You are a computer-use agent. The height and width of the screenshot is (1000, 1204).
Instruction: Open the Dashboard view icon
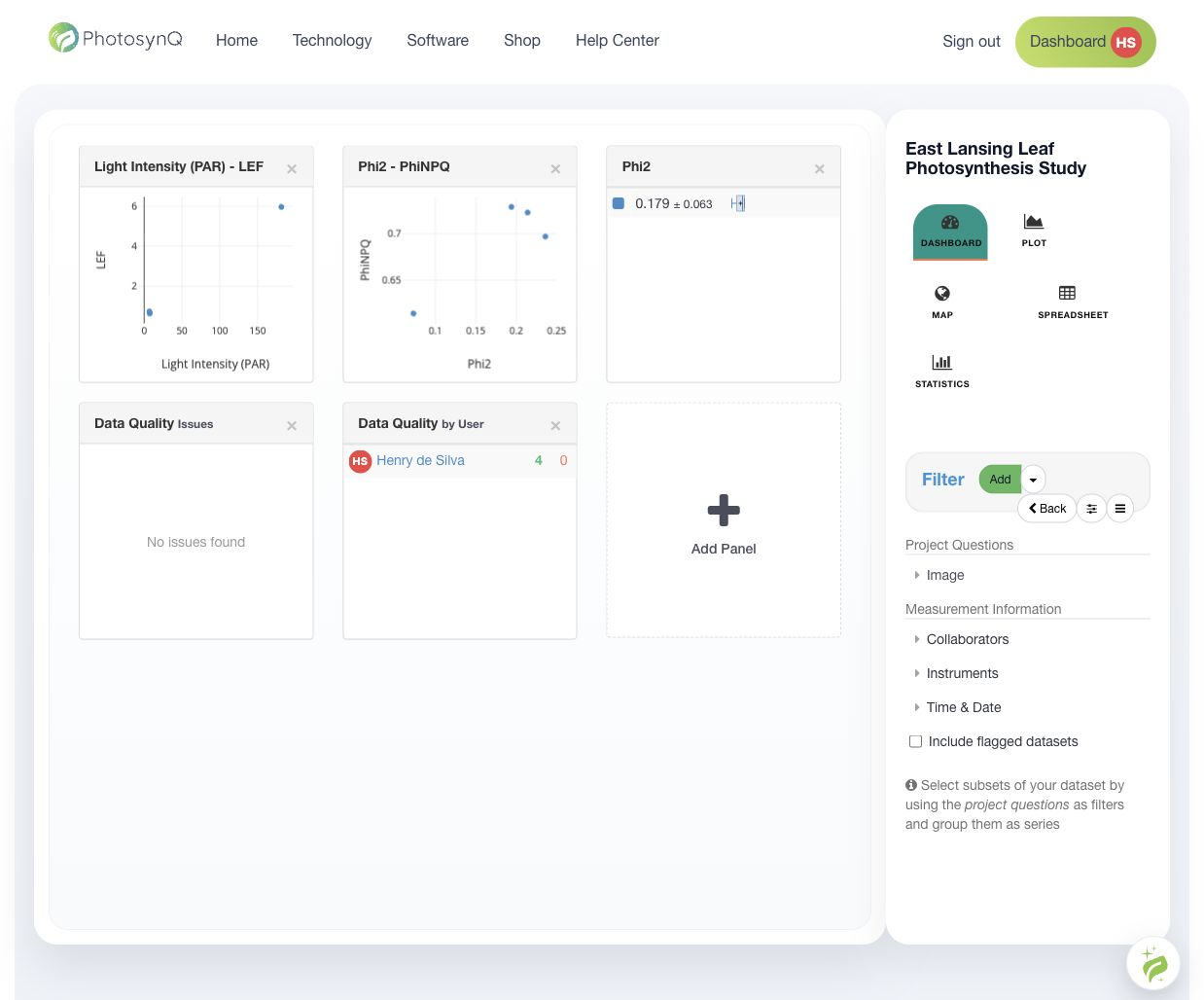click(x=950, y=232)
